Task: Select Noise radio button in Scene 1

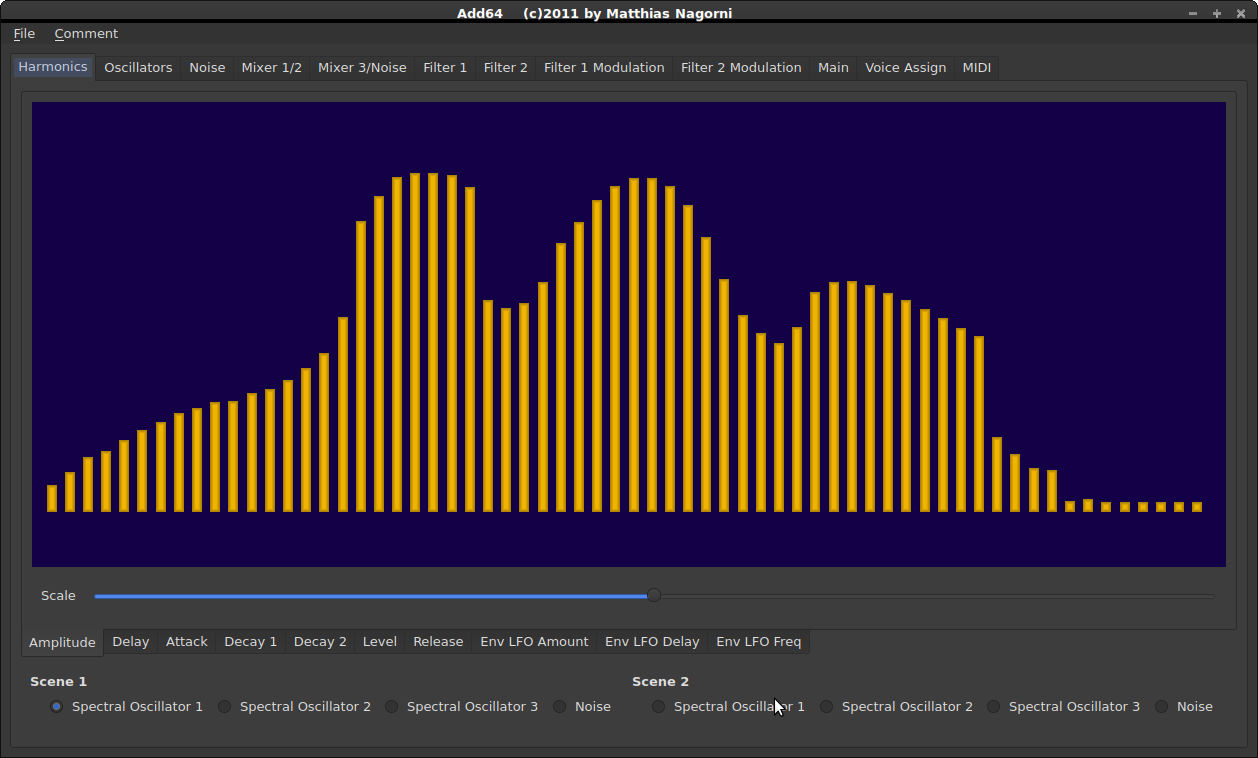Action: pos(560,707)
